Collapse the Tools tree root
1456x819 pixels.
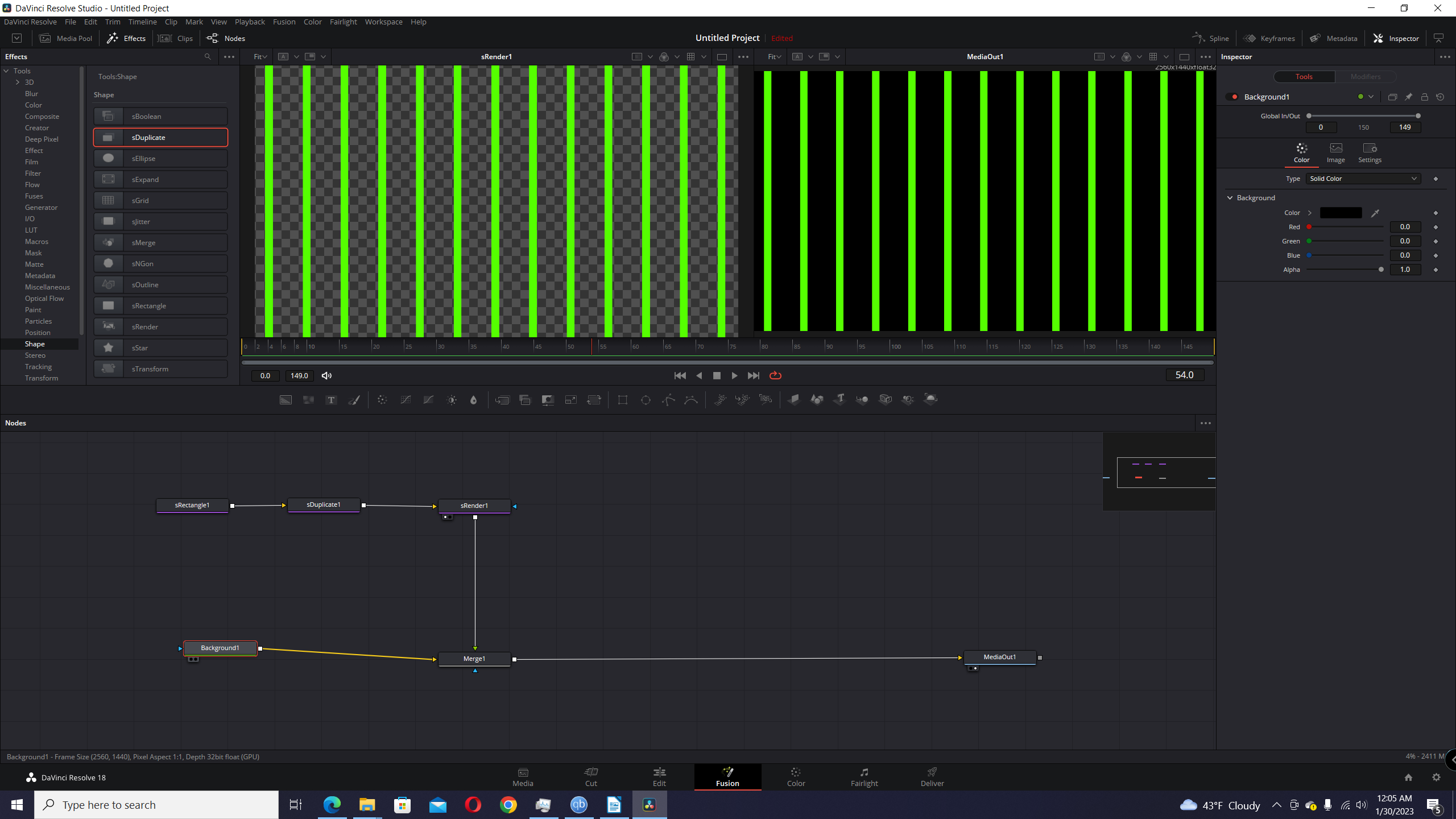[x=6, y=71]
